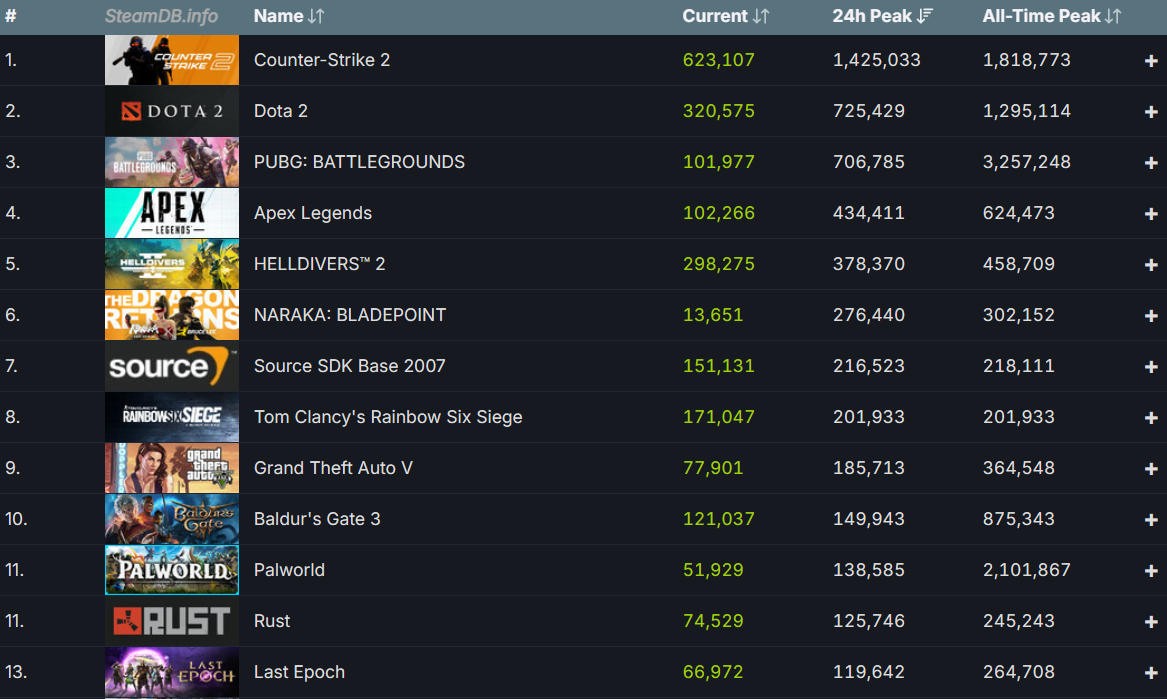Open NARAKA Bladepoint game thumbnail

point(172,315)
